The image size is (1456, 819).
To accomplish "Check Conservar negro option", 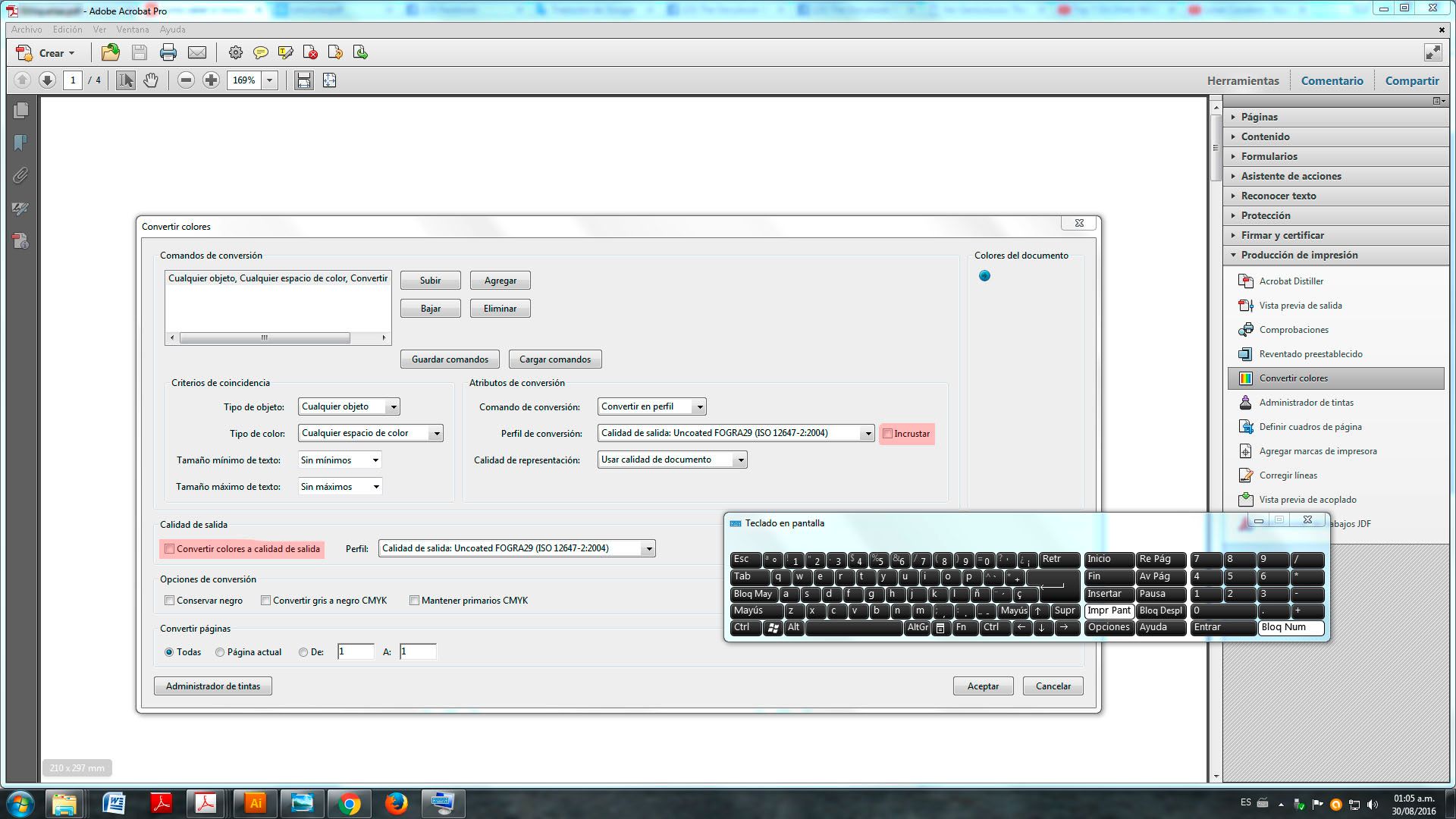I will point(170,601).
